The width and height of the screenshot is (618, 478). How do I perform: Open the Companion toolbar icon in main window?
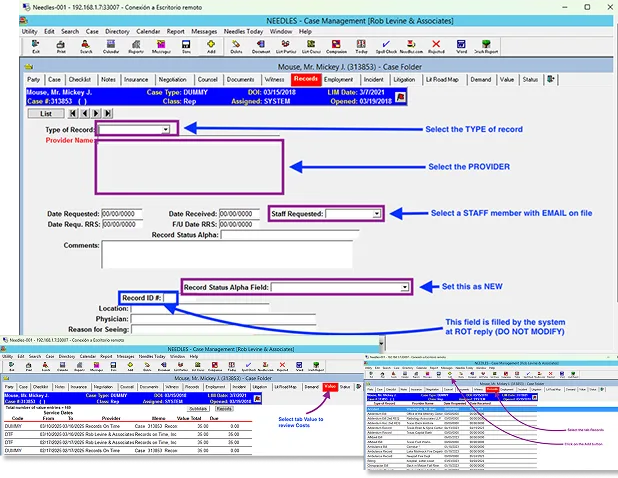point(336,46)
